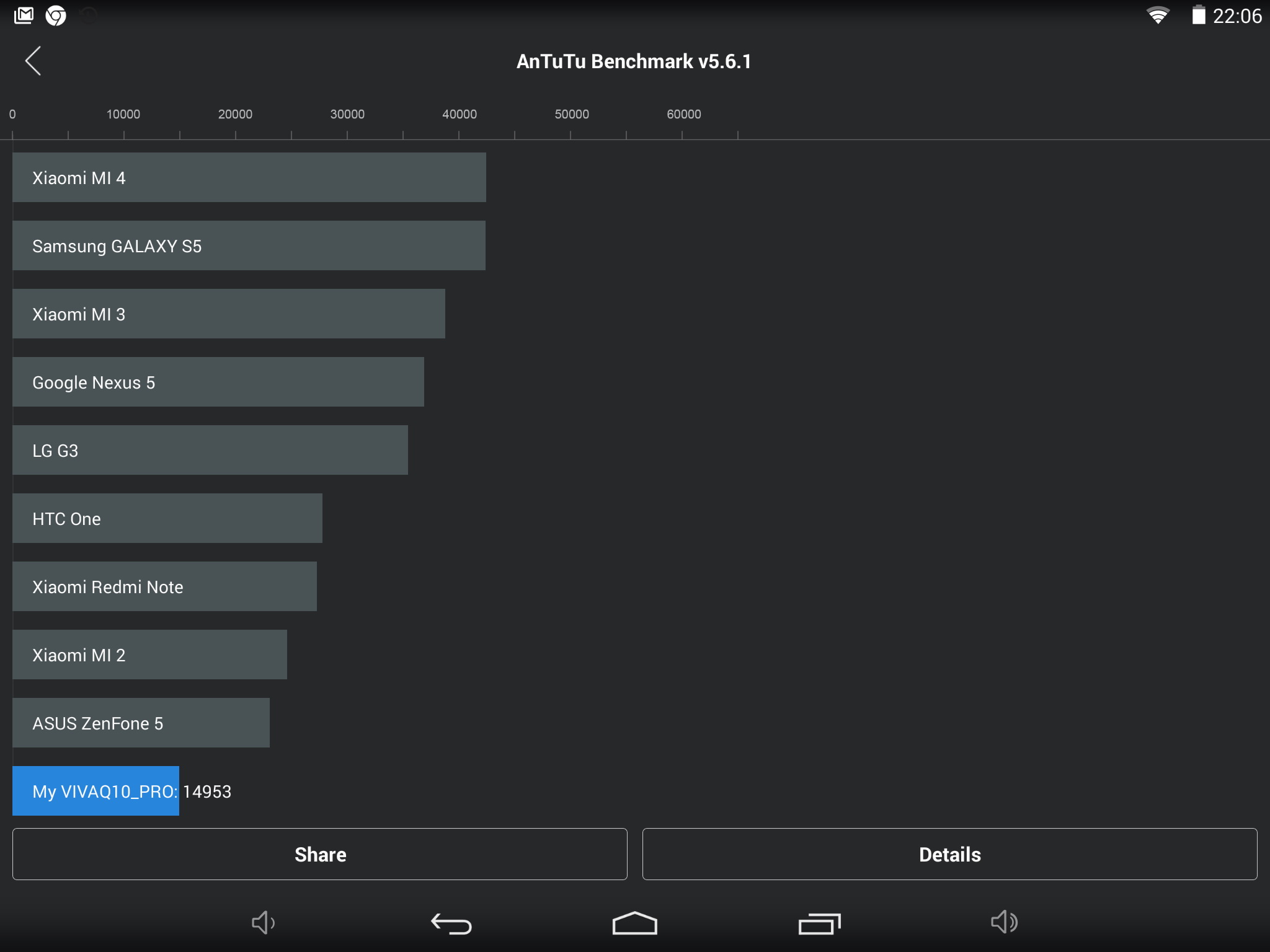This screenshot has width=1270, height=952.
Task: Open the Gmail notification icon
Action: (x=24, y=15)
